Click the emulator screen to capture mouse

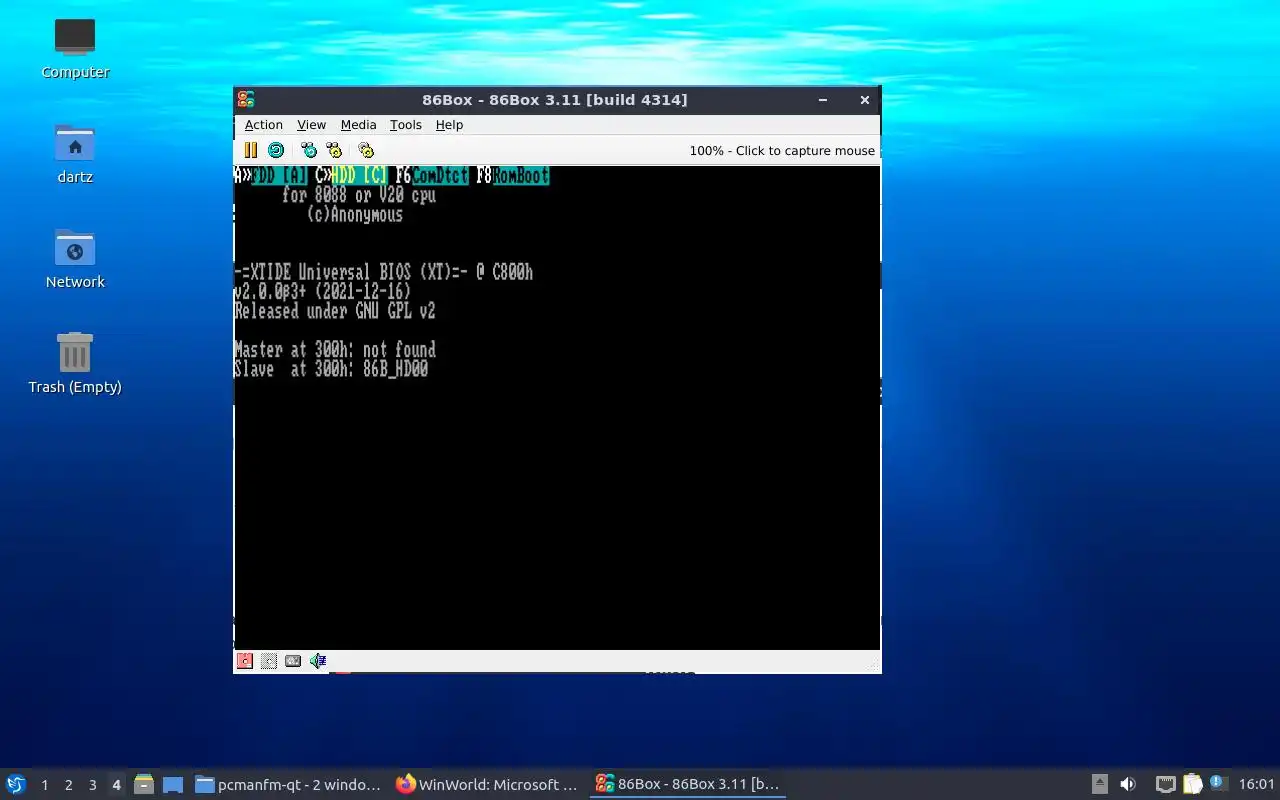(x=557, y=408)
